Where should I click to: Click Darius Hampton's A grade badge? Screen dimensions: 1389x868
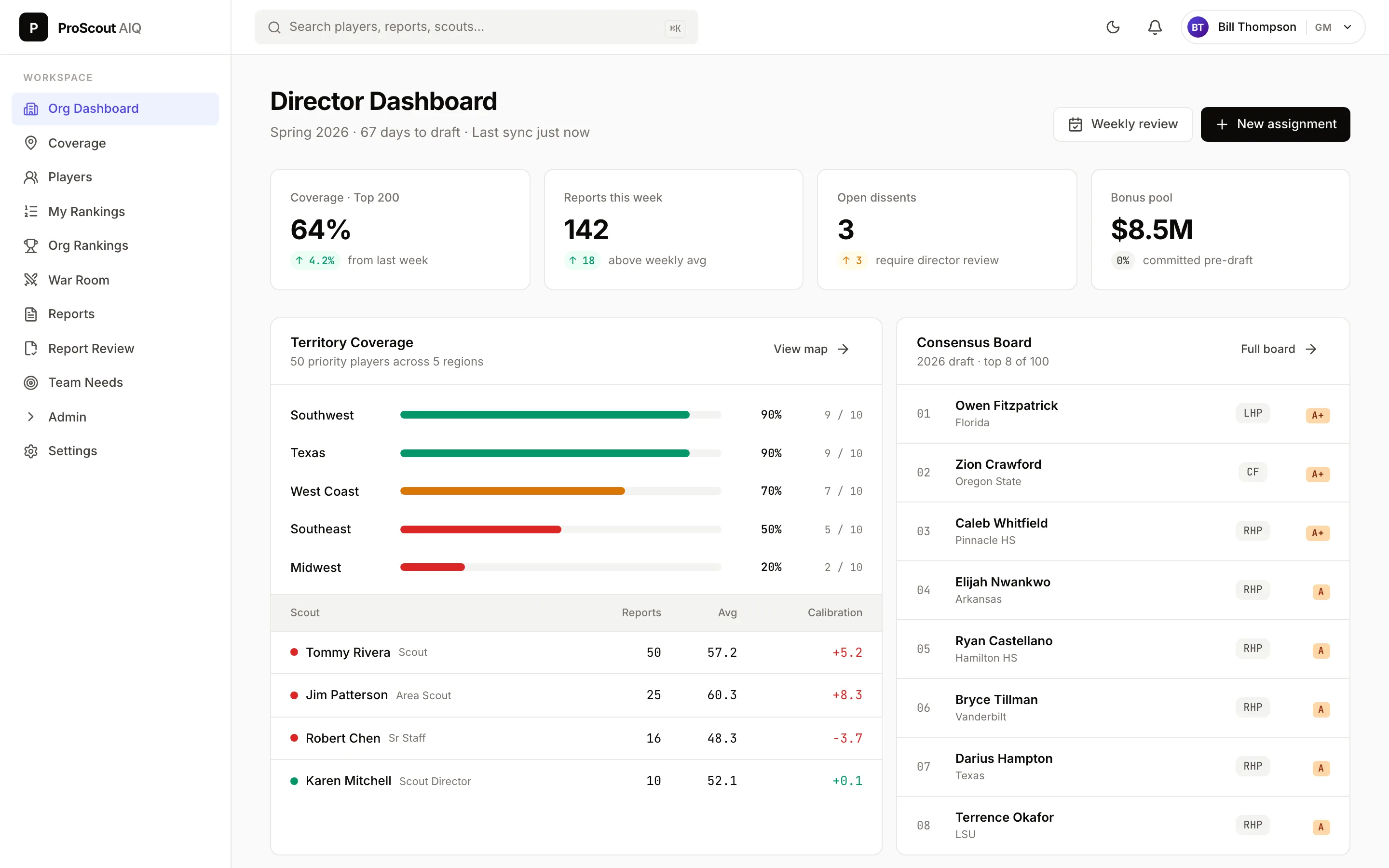point(1321,768)
